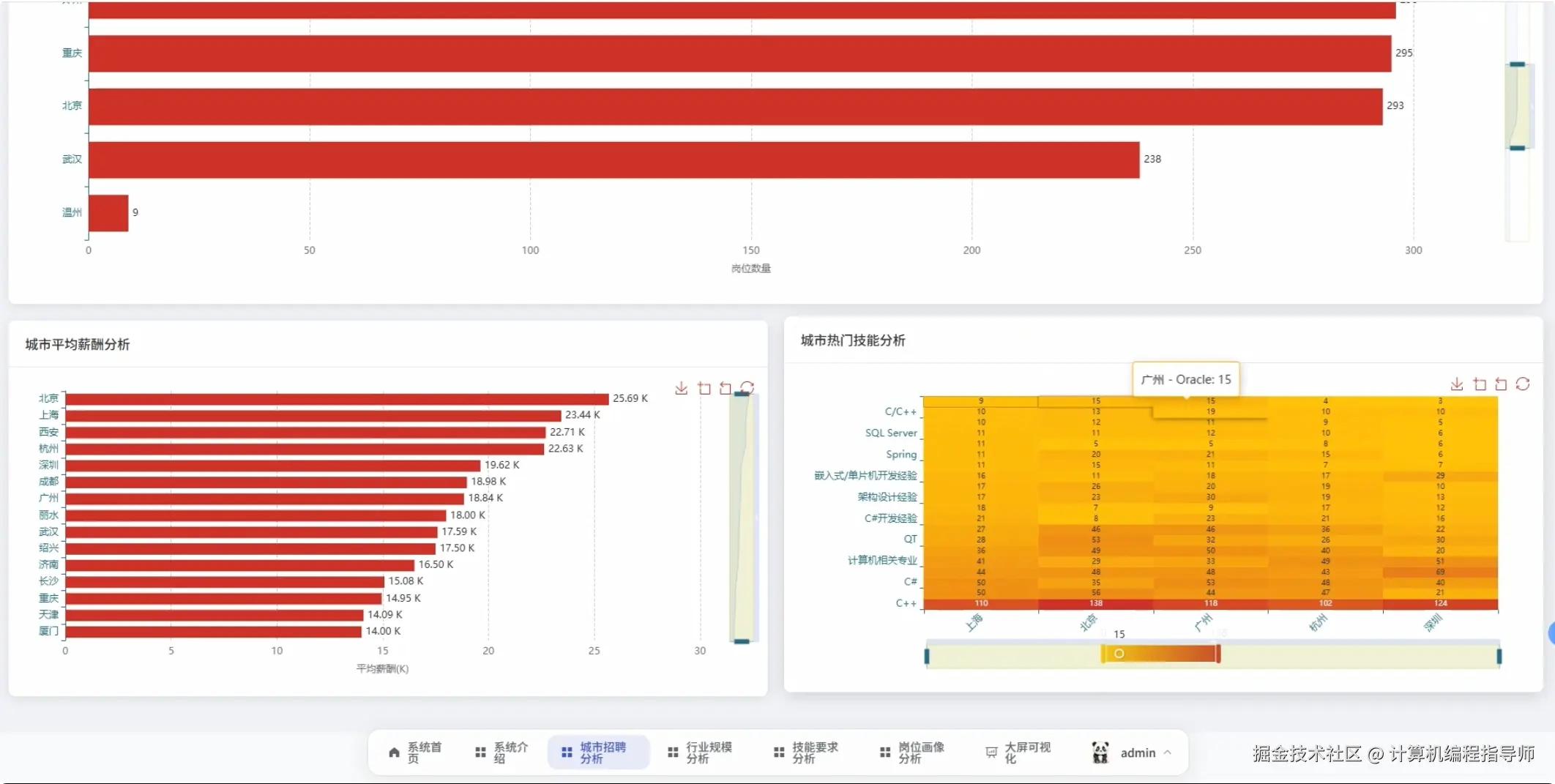
Task: Click top handle of salary chart vertical zoom
Action: click(x=742, y=395)
